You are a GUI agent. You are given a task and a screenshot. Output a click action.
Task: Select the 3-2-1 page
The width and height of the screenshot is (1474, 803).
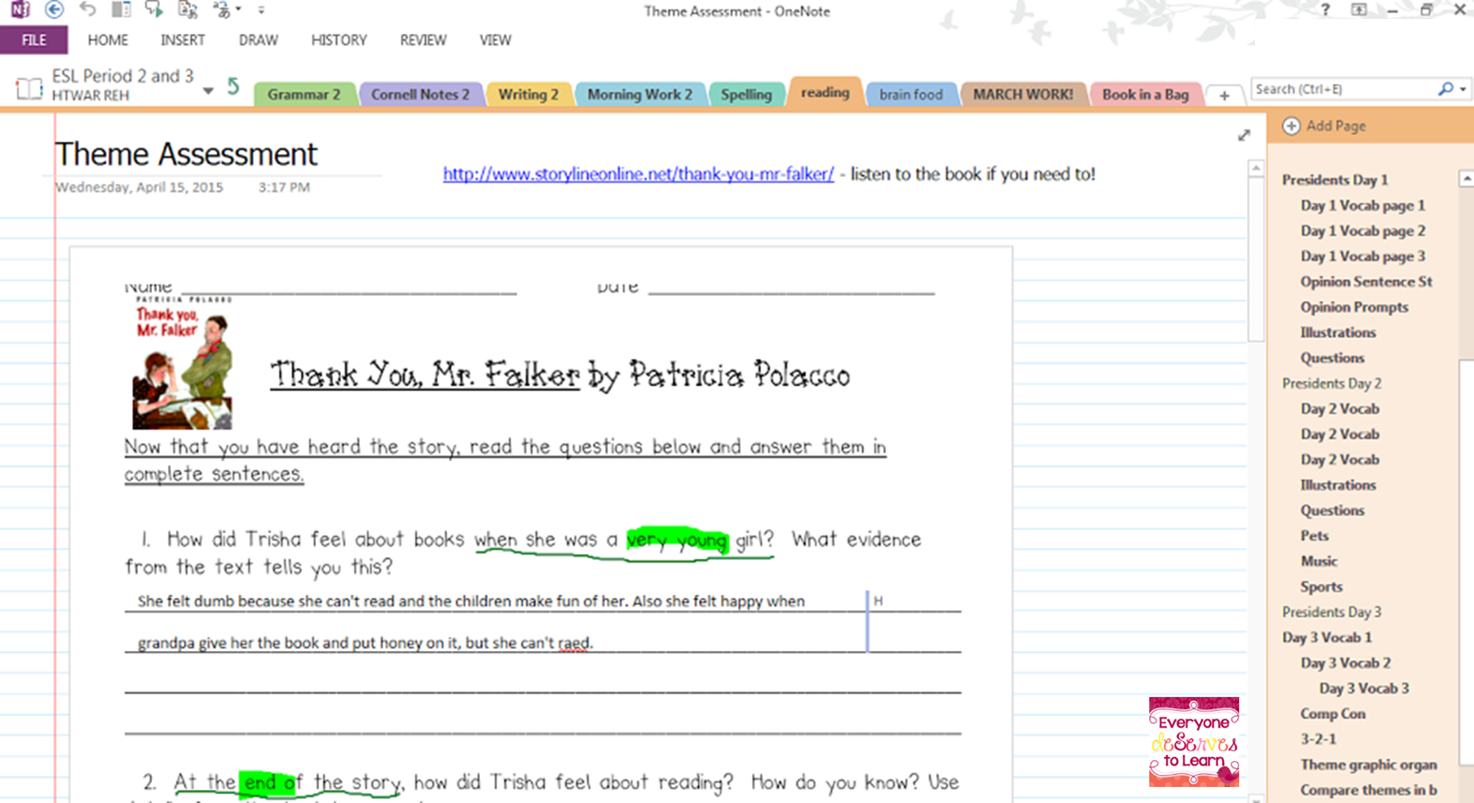[x=1318, y=739]
